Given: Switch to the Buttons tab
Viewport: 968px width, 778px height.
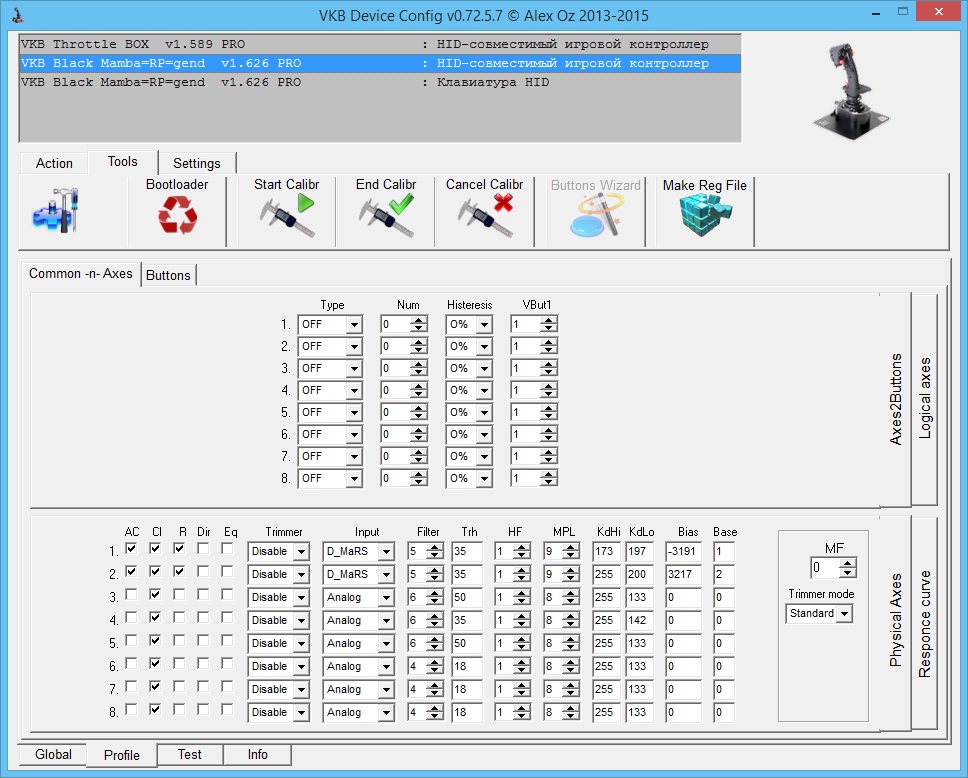Looking at the screenshot, I should point(168,275).
